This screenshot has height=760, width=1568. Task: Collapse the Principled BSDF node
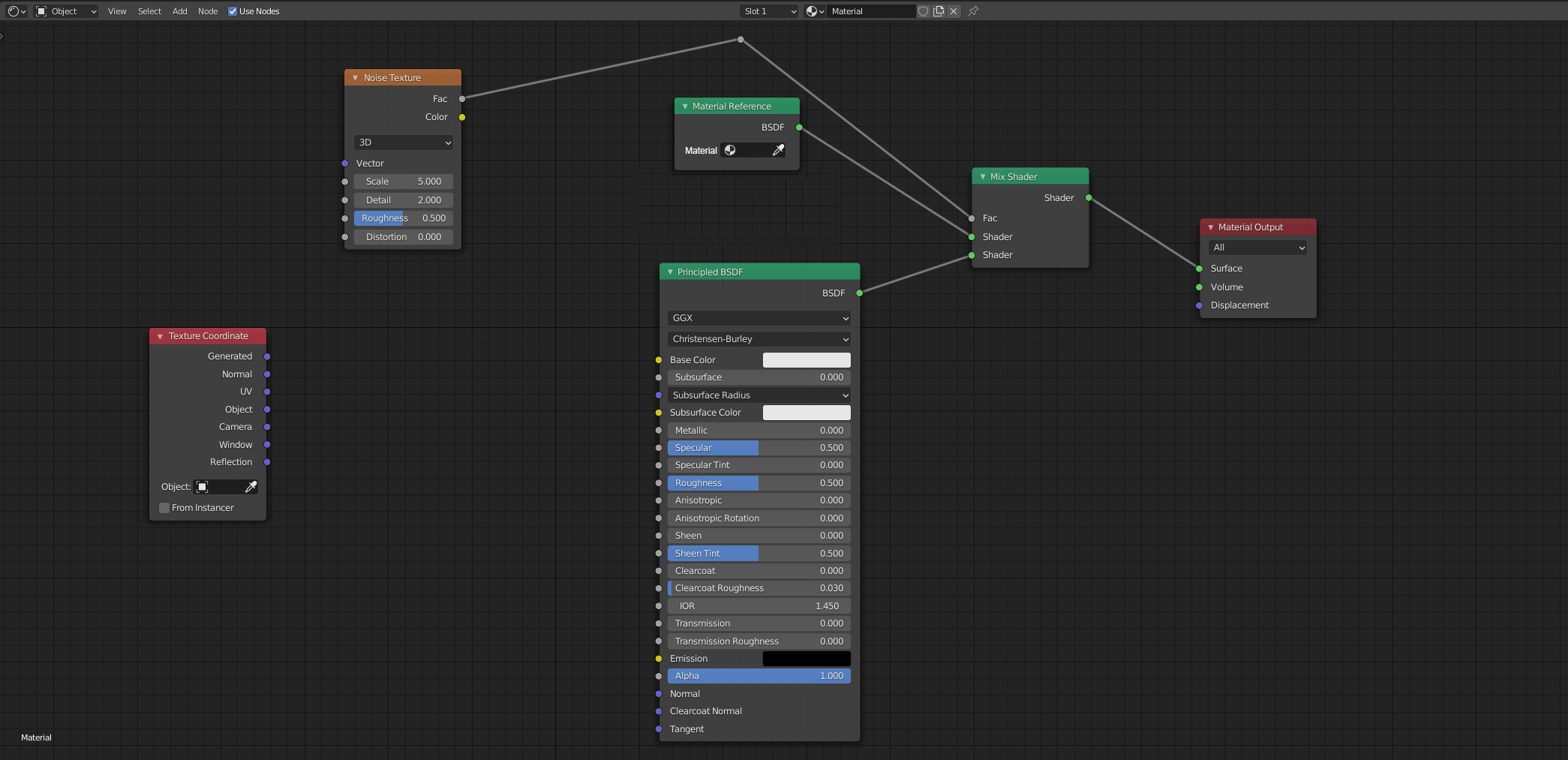pos(670,272)
